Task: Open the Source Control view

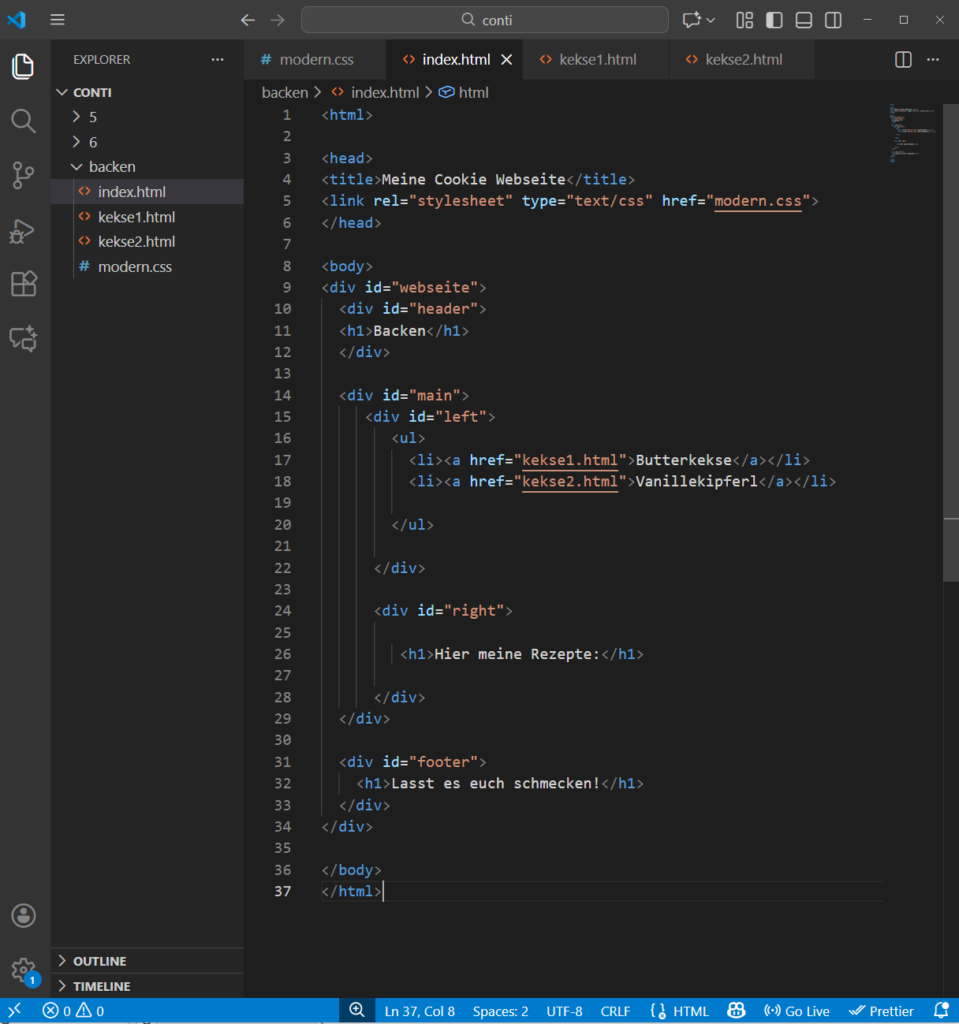Action: pos(23,177)
